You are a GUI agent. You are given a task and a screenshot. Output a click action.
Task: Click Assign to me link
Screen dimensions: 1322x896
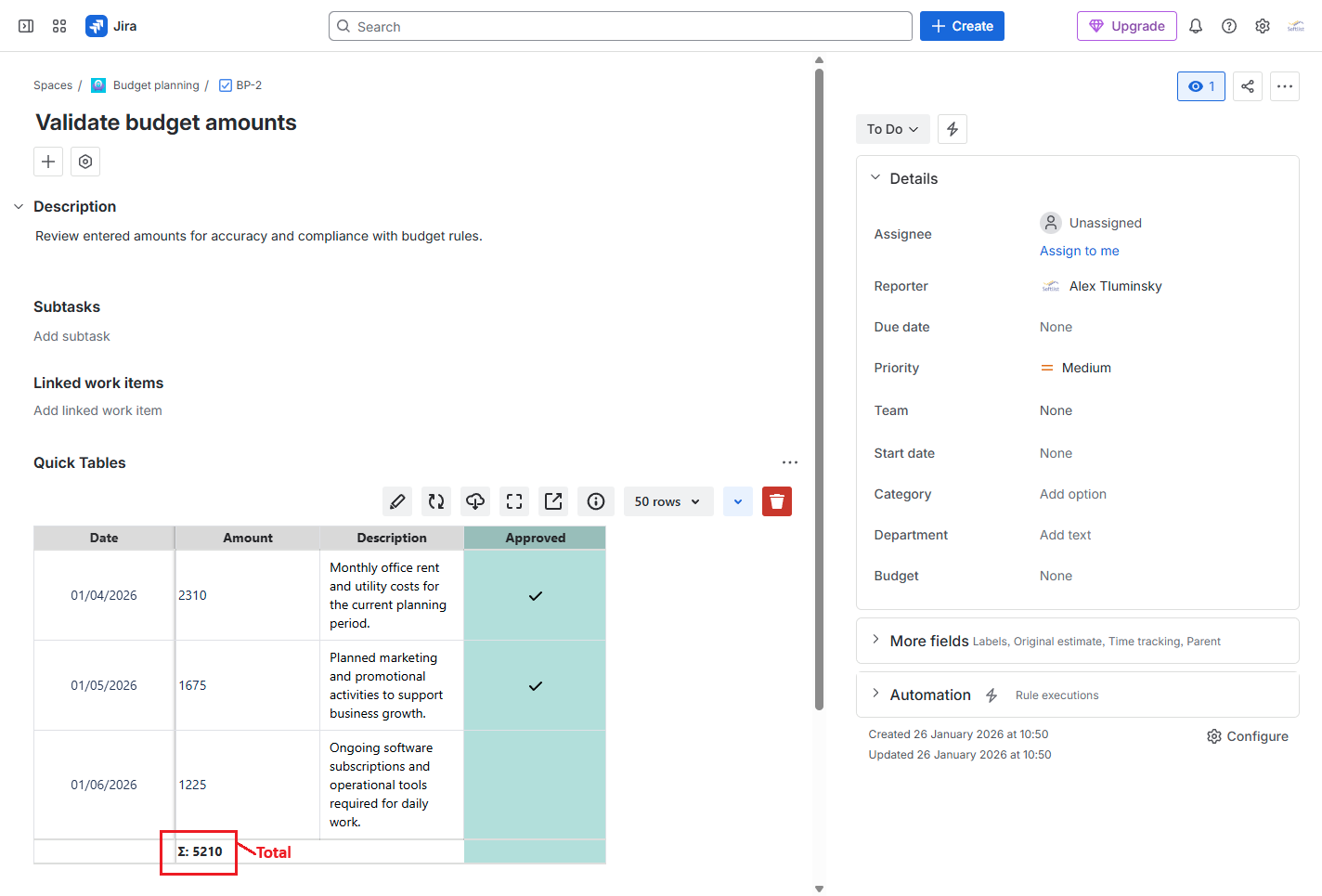[1079, 251]
